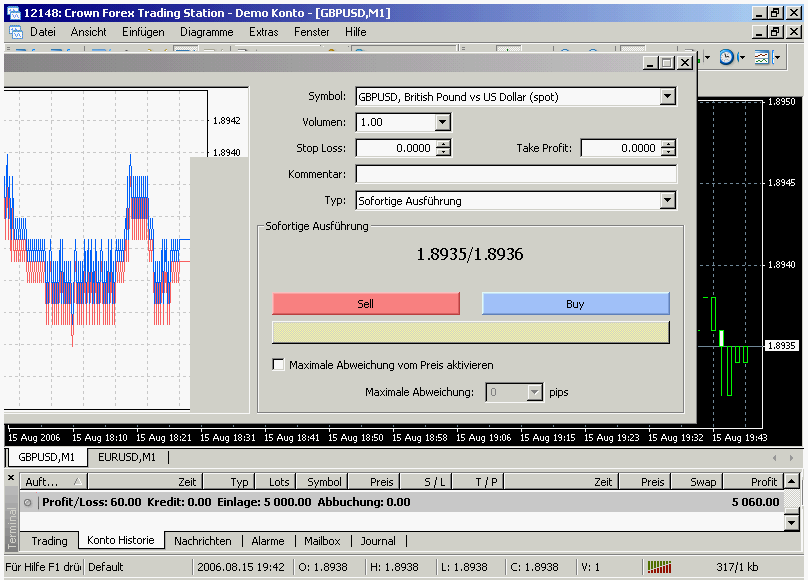Click the connection status bars indicator
The height and width of the screenshot is (580, 808).
659,567
